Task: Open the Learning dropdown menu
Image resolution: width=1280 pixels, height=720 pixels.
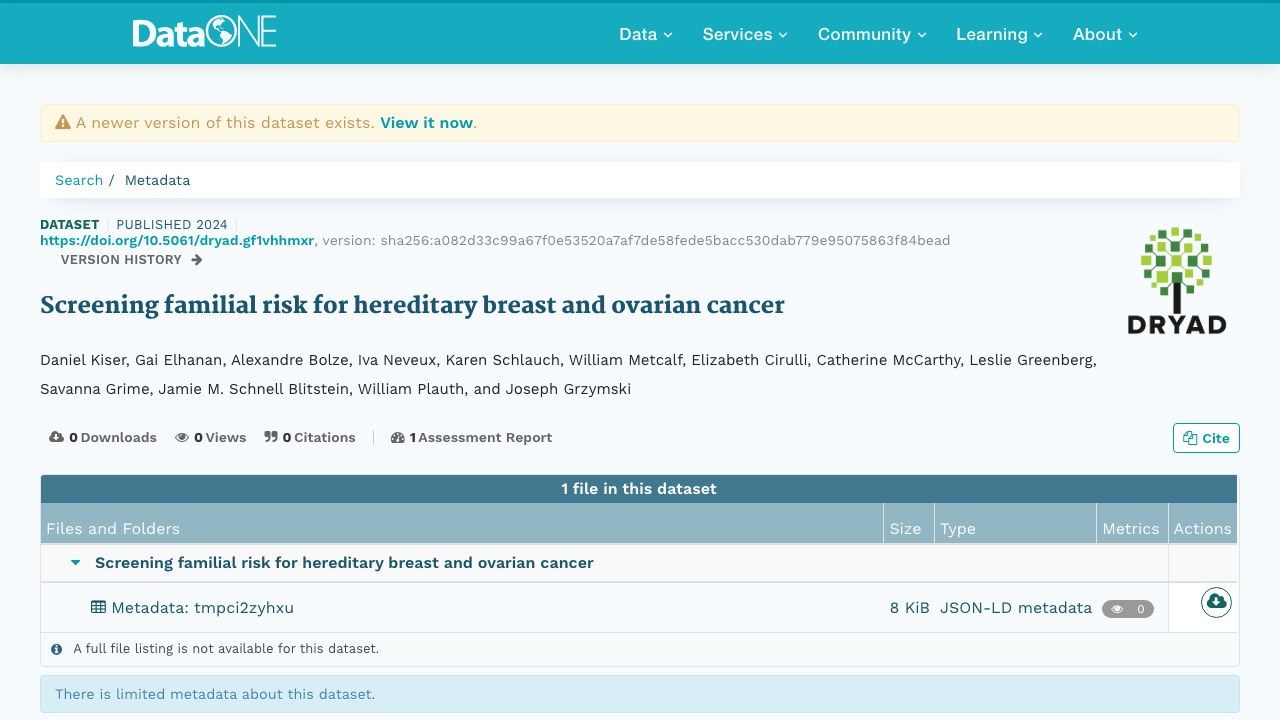Action: 999,34
